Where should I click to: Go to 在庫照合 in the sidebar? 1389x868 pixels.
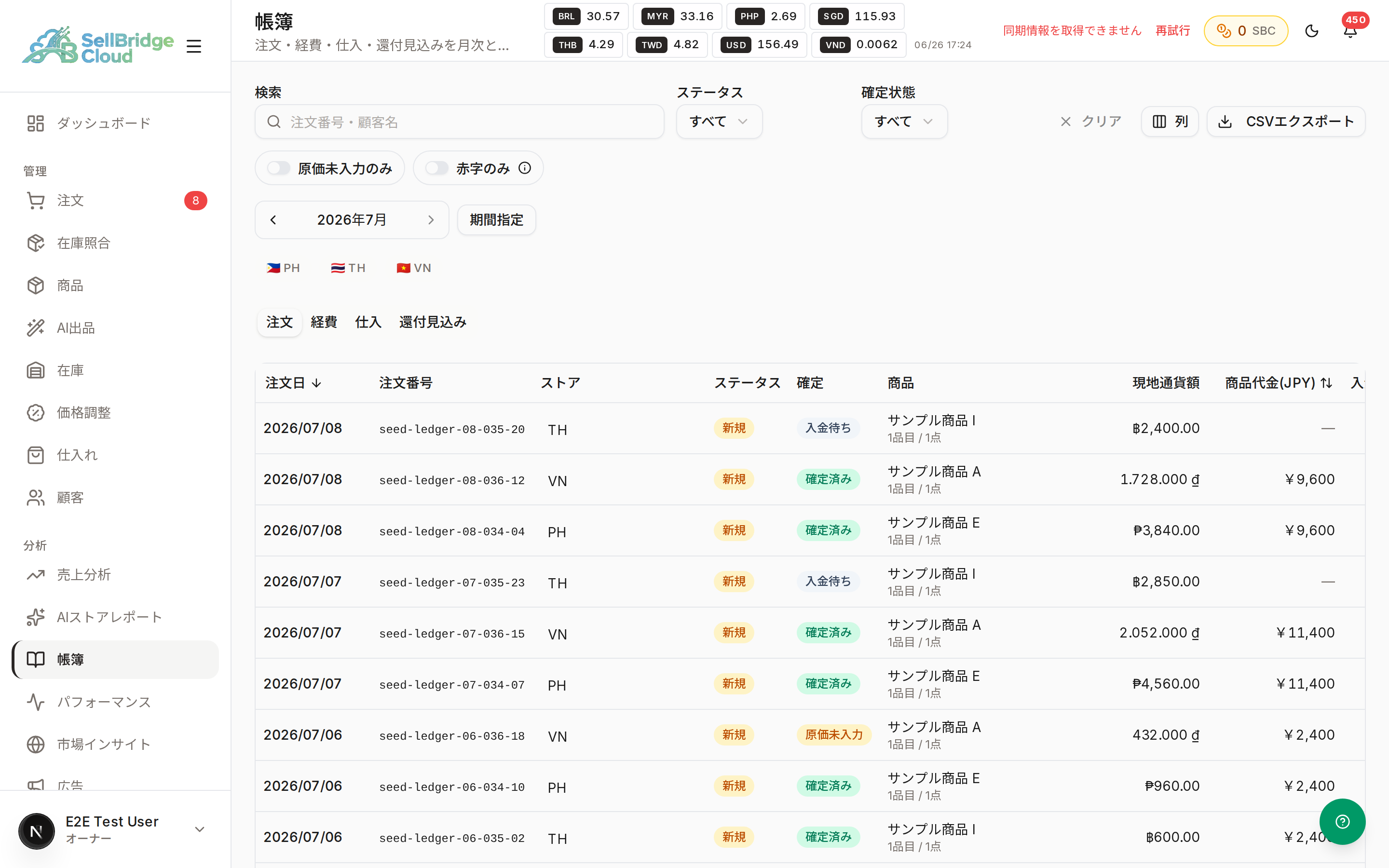coord(115,243)
